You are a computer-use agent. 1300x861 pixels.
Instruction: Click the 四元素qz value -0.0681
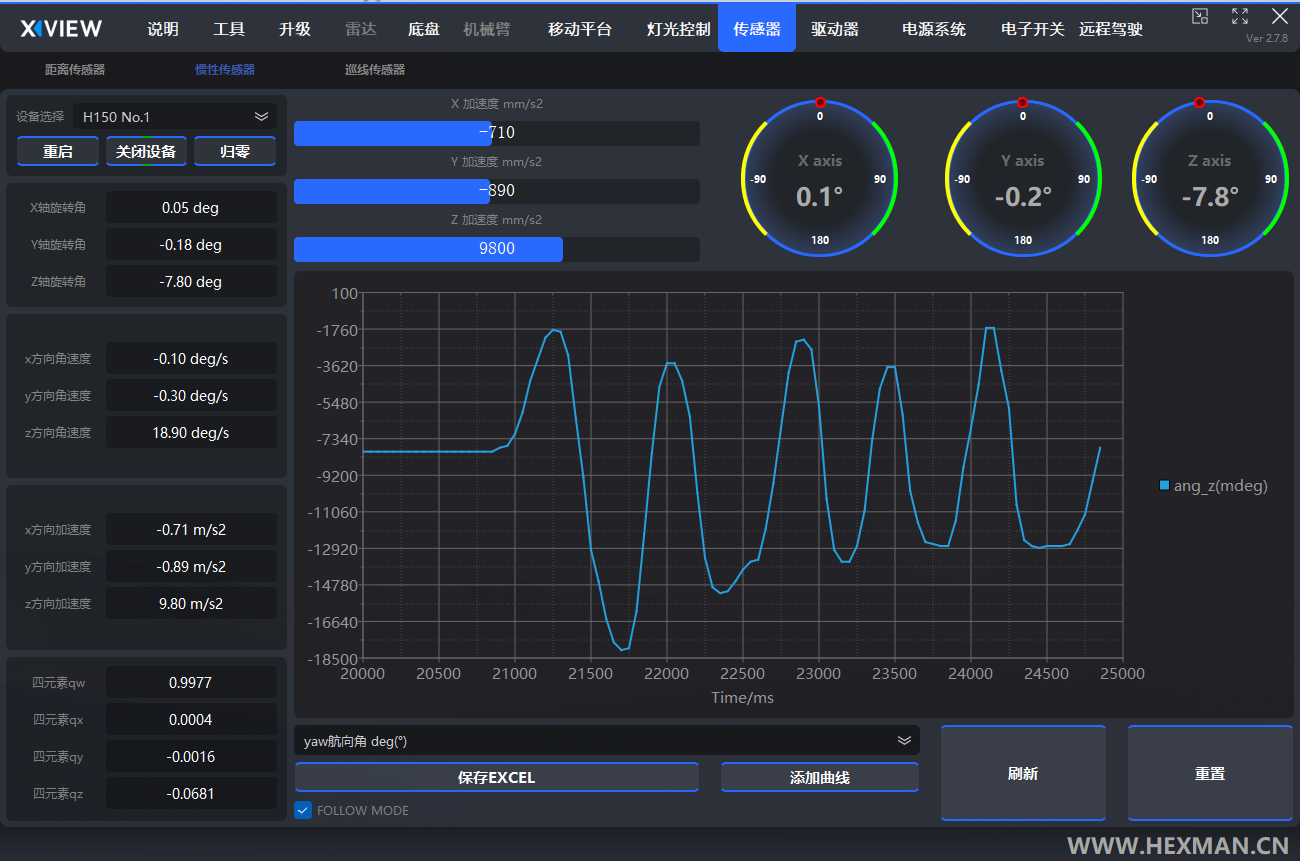(191, 794)
